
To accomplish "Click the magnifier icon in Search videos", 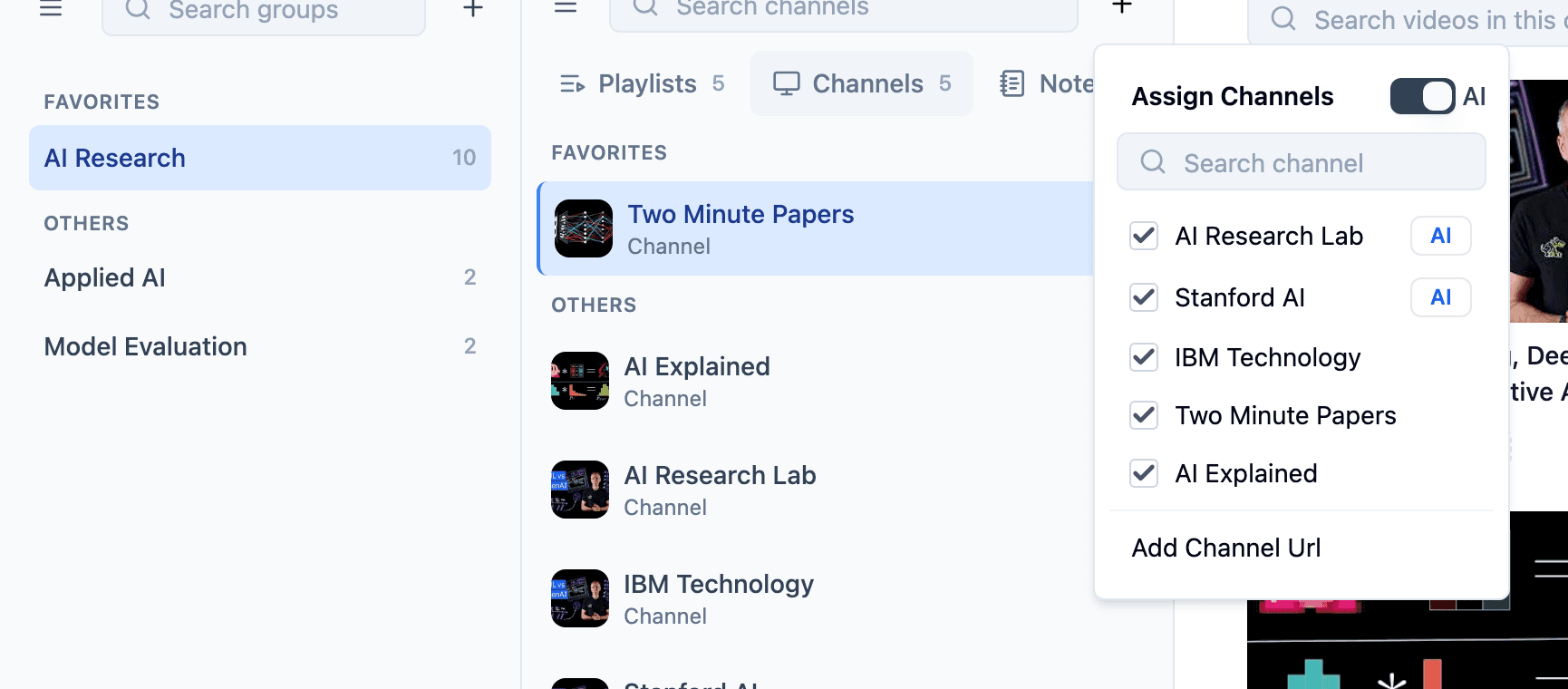I will click(x=1282, y=19).
